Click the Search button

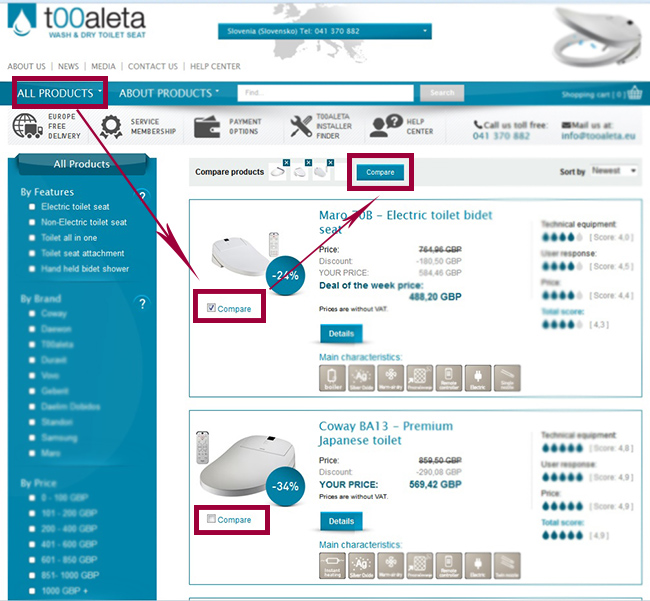pos(442,93)
